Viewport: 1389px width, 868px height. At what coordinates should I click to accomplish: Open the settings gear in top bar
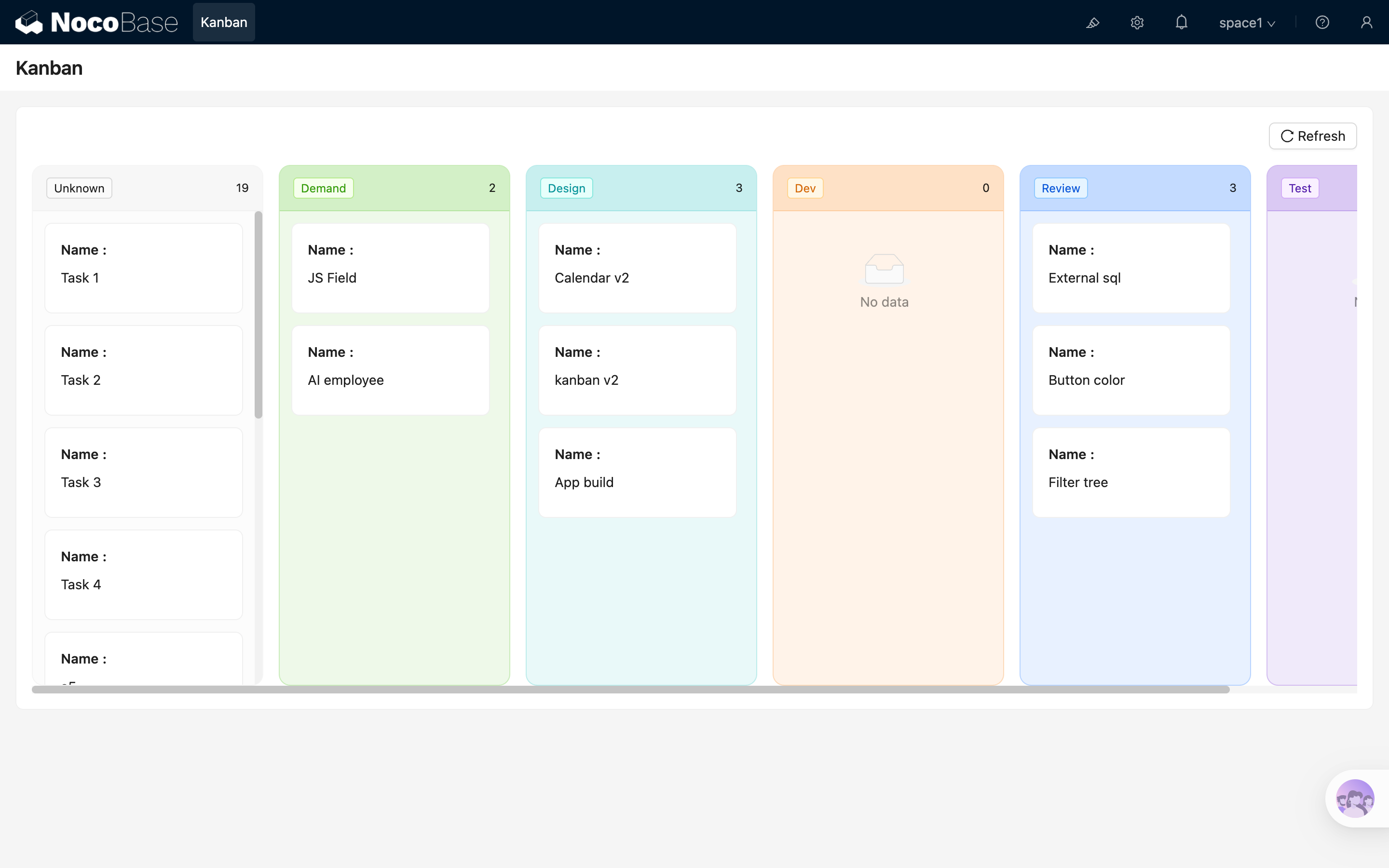point(1137,22)
